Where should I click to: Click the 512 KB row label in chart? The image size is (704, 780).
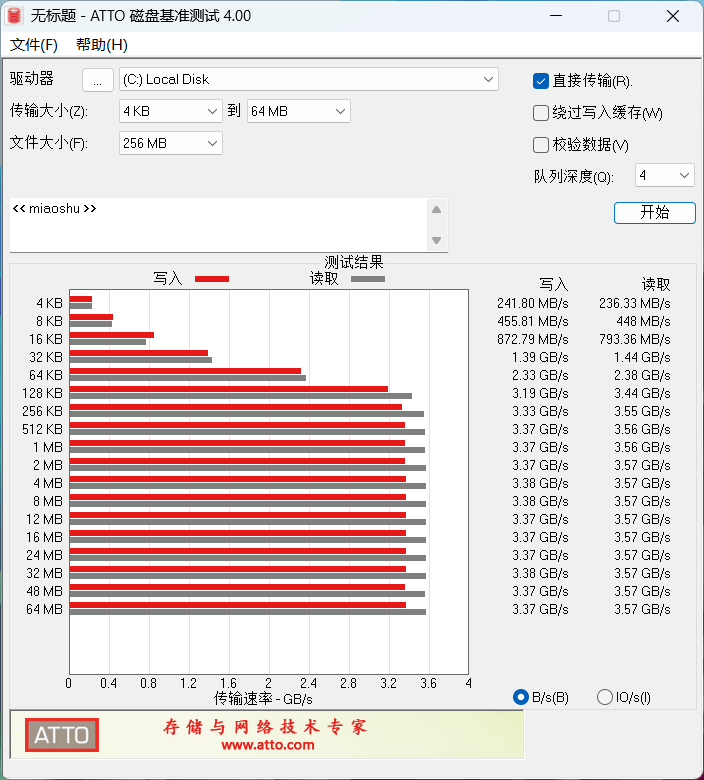point(42,429)
